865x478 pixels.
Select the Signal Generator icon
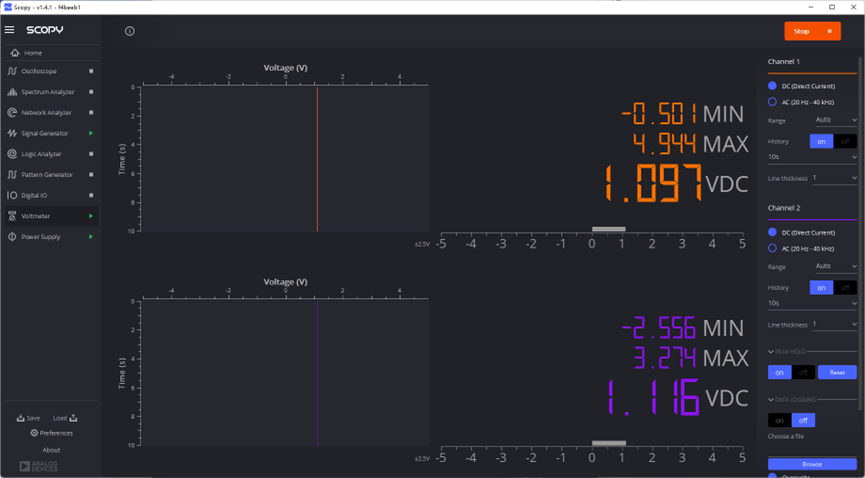12,133
